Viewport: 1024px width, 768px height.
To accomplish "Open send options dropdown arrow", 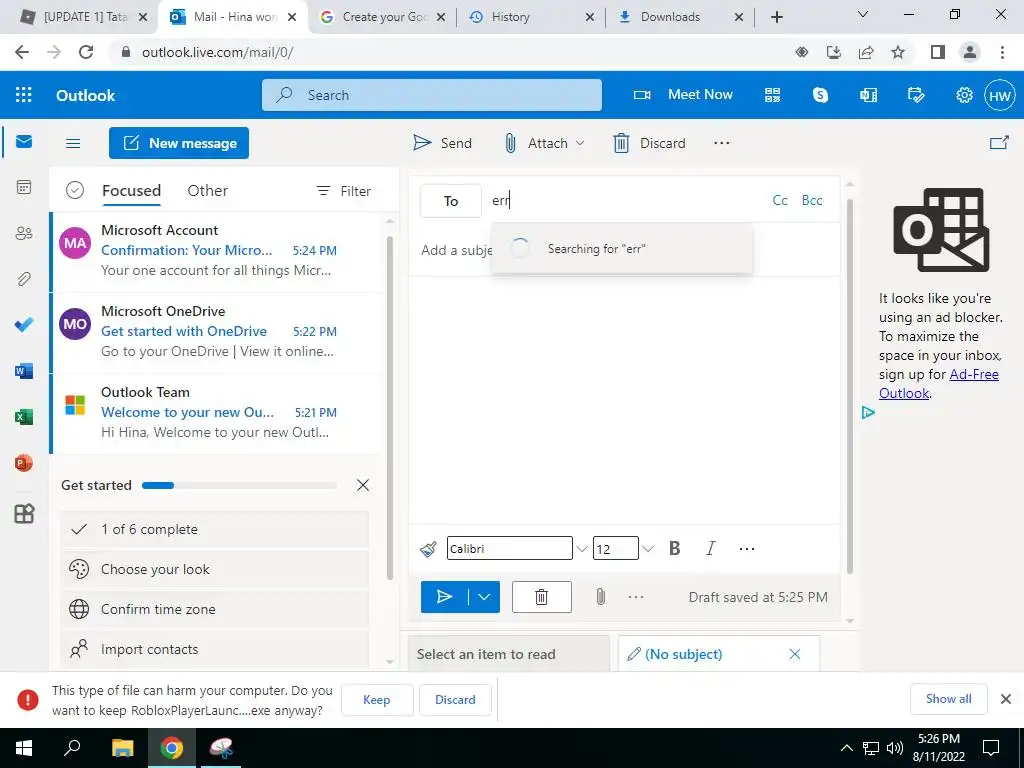I will tap(484, 597).
